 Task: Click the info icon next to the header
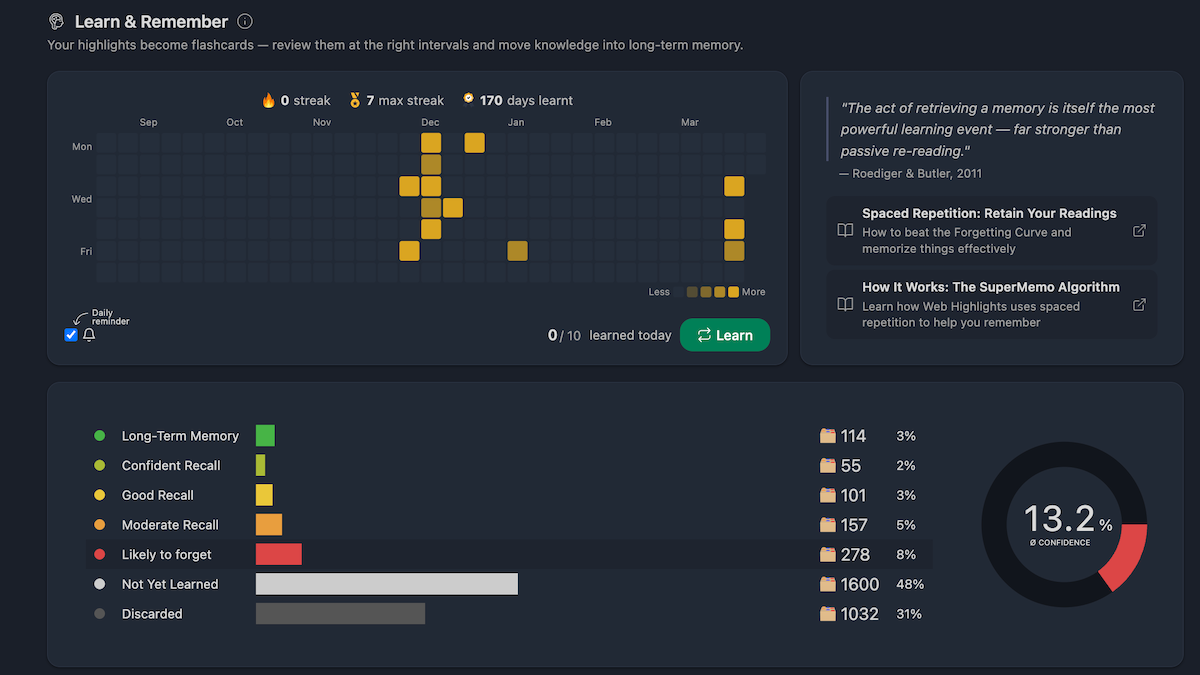tap(243, 20)
